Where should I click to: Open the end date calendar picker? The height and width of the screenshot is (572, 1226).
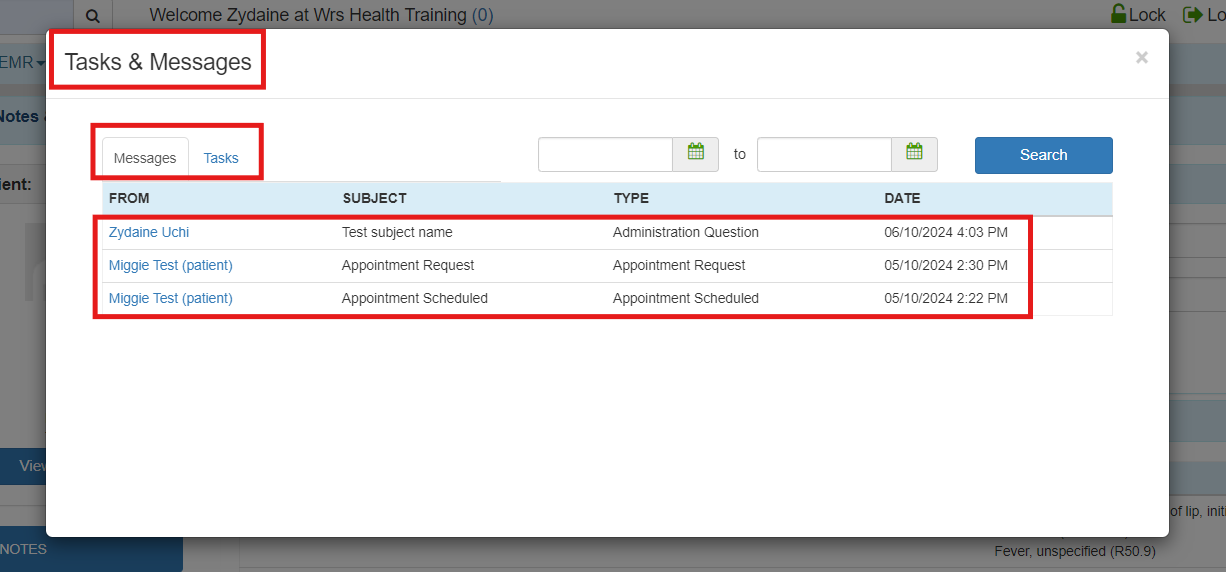(x=914, y=154)
